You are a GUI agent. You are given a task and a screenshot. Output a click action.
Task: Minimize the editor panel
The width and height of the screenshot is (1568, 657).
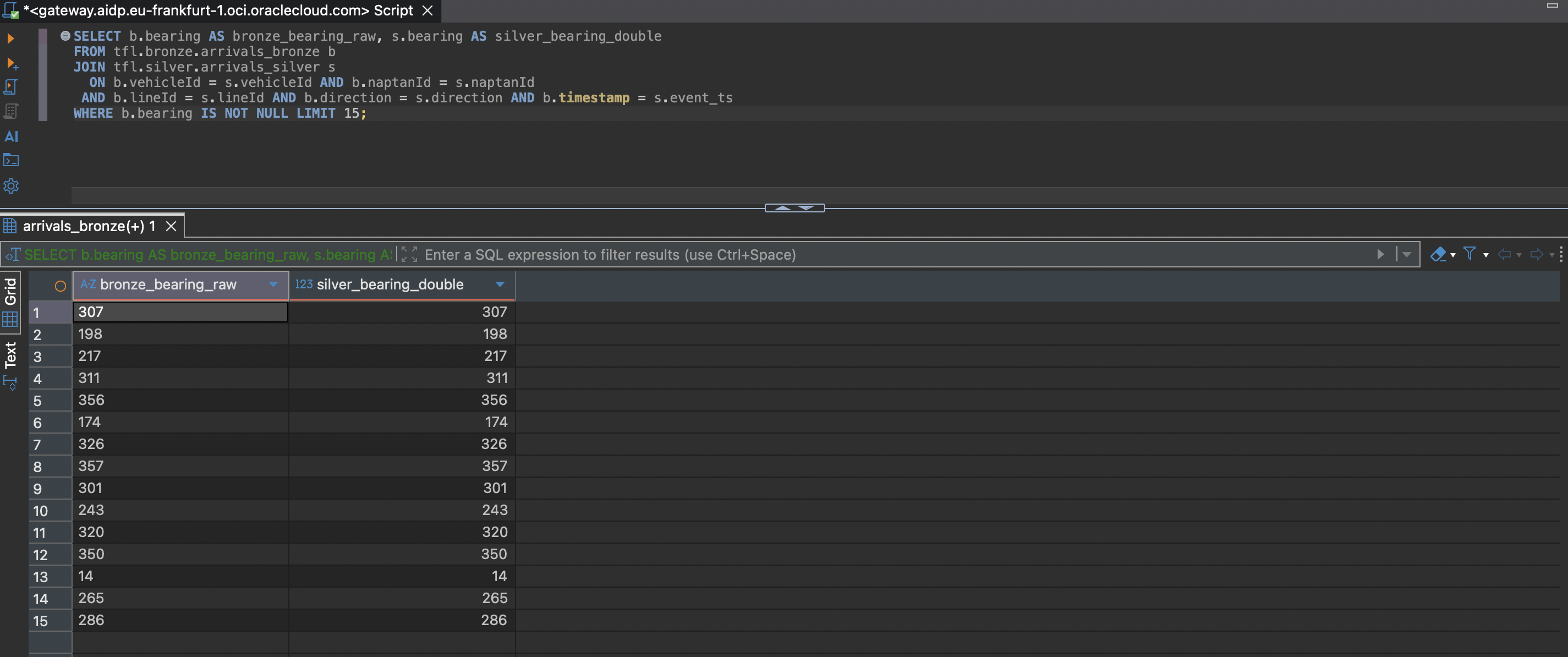pos(1552,6)
